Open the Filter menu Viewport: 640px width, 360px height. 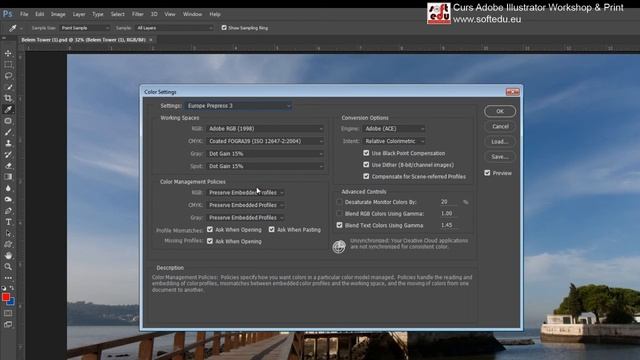coord(138,14)
